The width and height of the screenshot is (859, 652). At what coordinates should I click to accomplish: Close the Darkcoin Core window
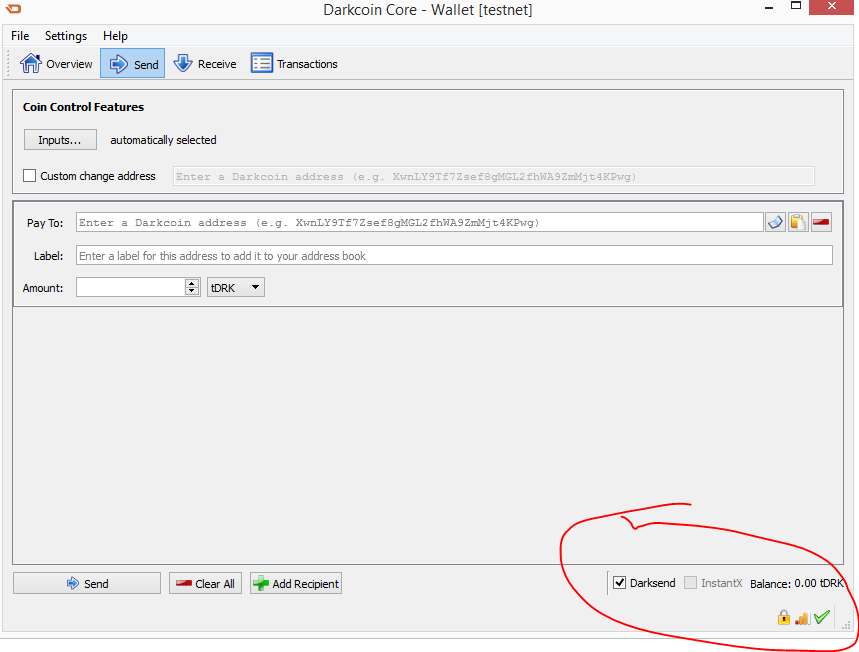[x=832, y=7]
